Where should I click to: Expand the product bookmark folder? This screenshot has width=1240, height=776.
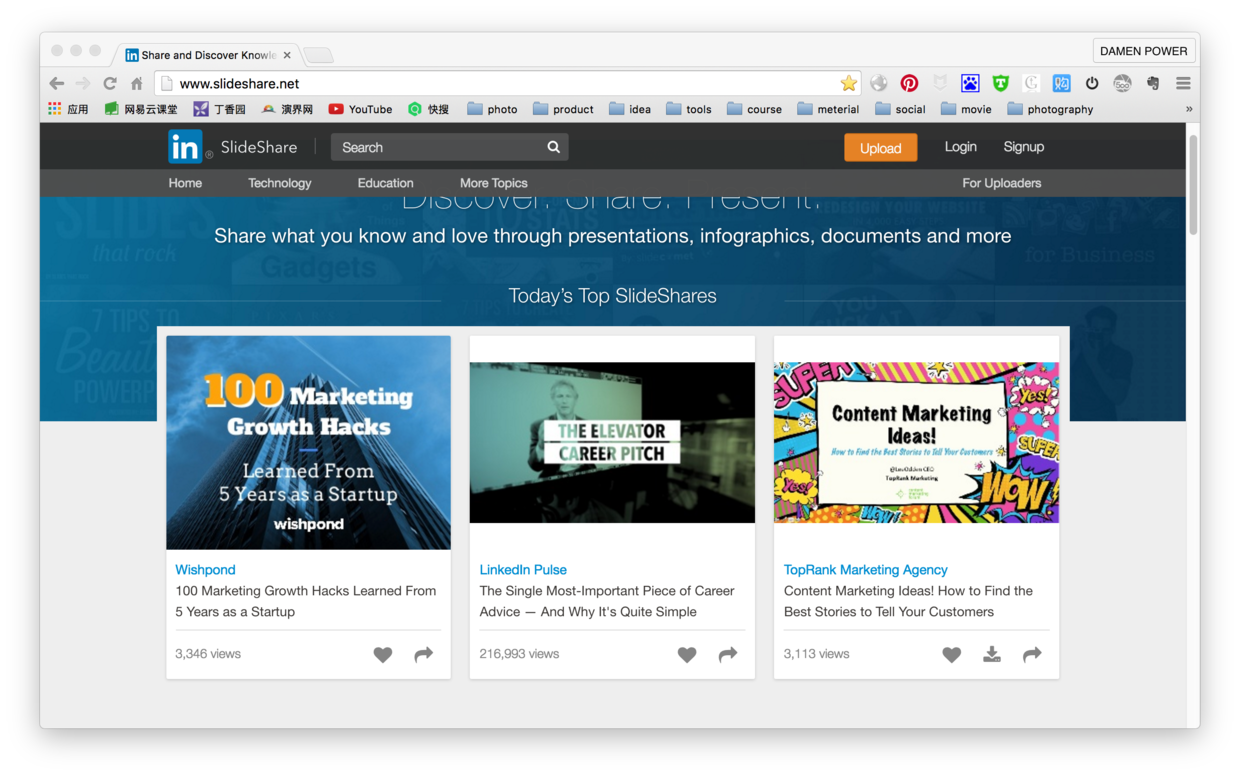coord(563,109)
